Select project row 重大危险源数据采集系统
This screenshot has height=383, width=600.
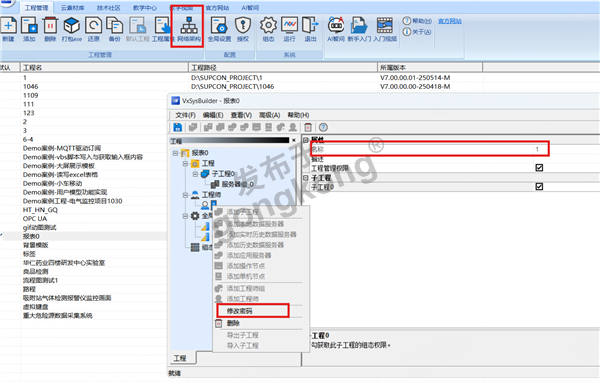57,315
